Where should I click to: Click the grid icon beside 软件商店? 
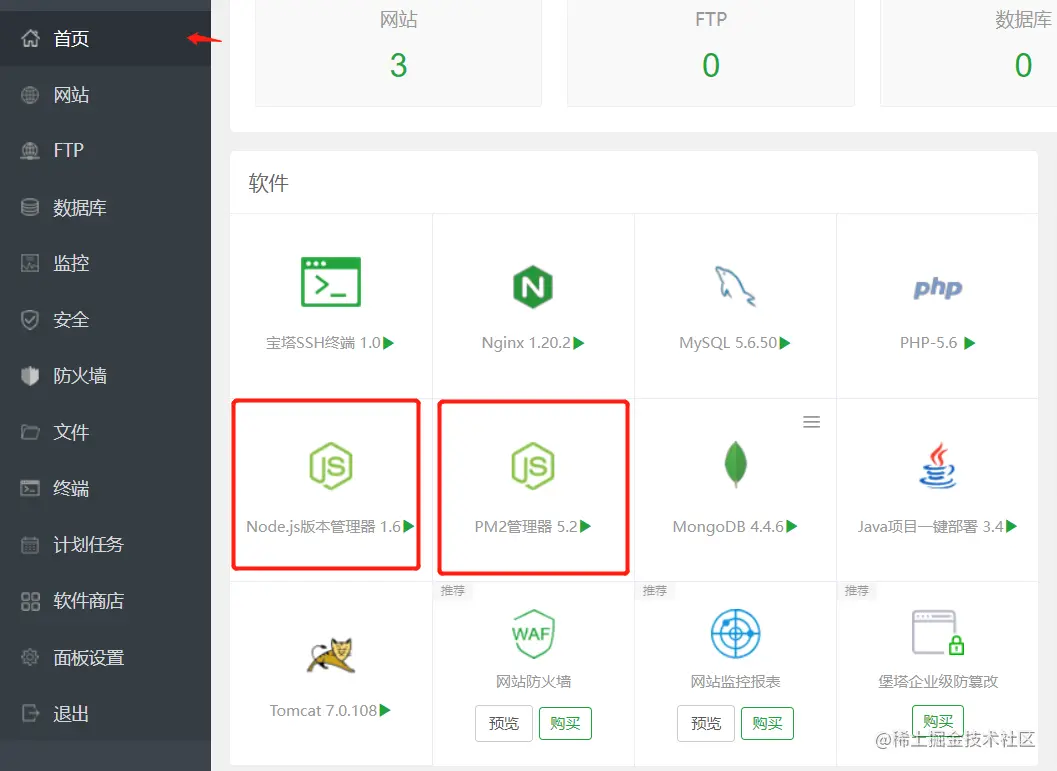click(x=30, y=601)
